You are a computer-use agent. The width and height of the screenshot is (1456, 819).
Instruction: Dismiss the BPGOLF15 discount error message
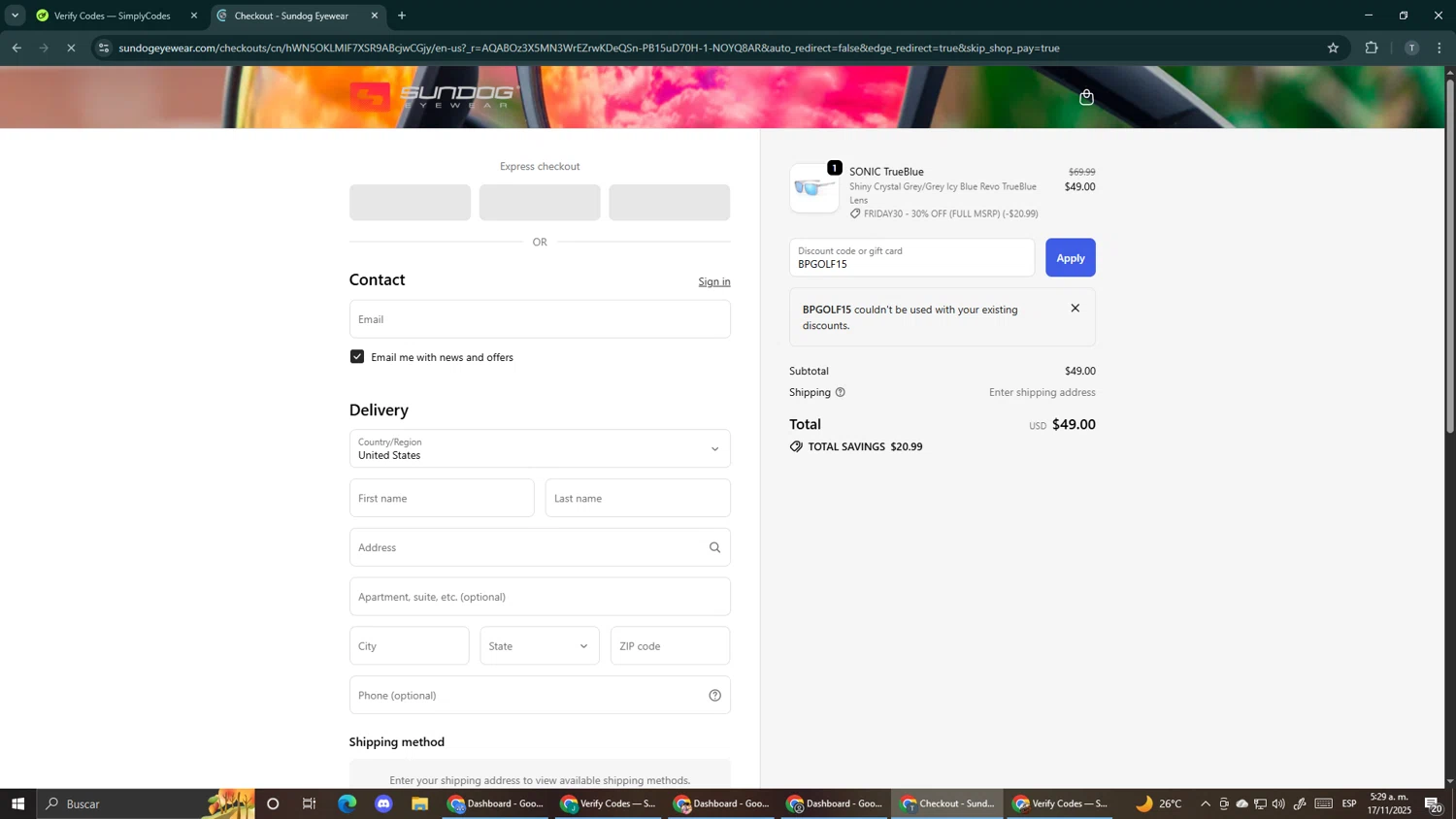pos(1075,309)
